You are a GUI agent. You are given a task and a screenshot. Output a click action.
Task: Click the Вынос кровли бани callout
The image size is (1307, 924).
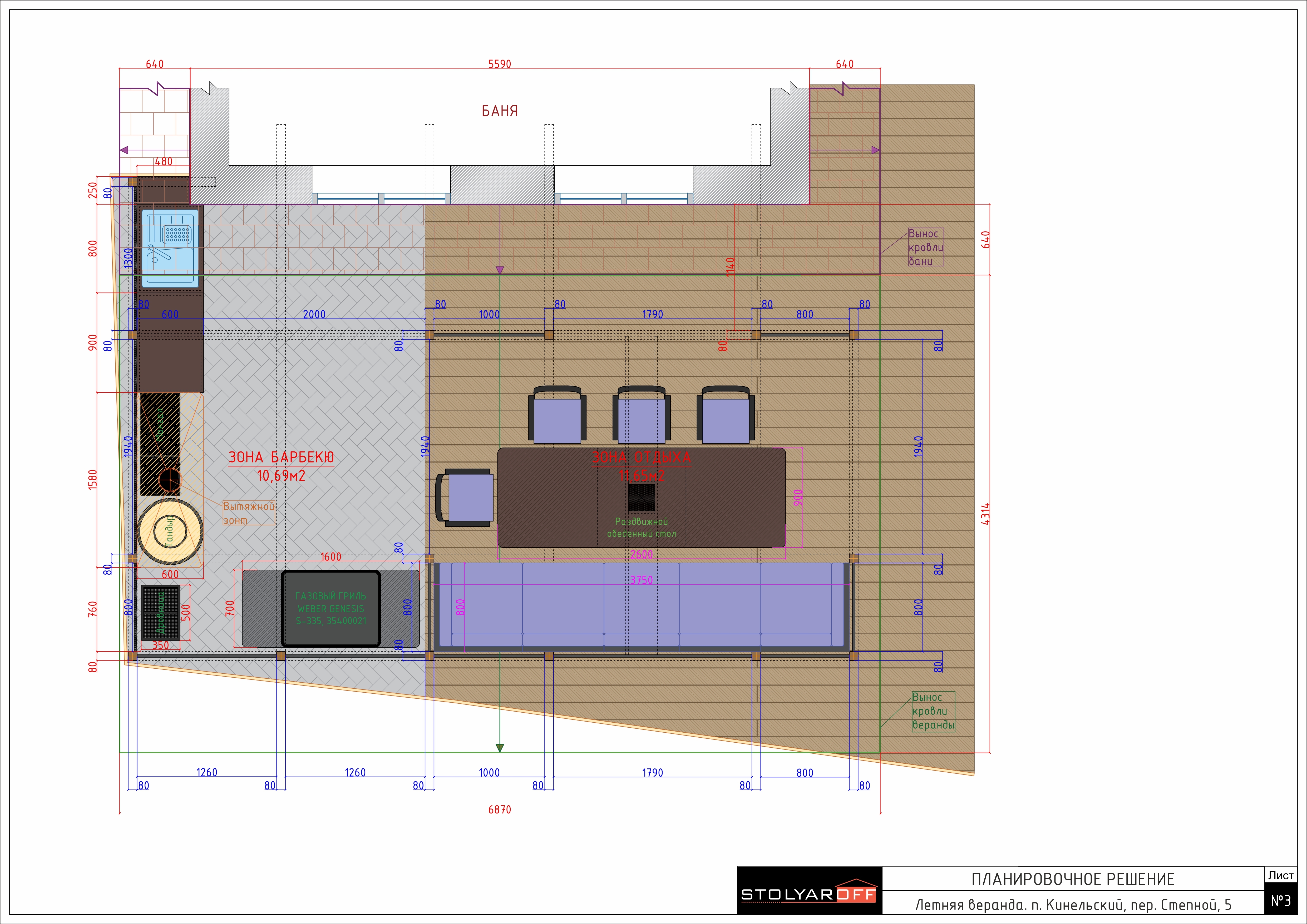(926, 247)
